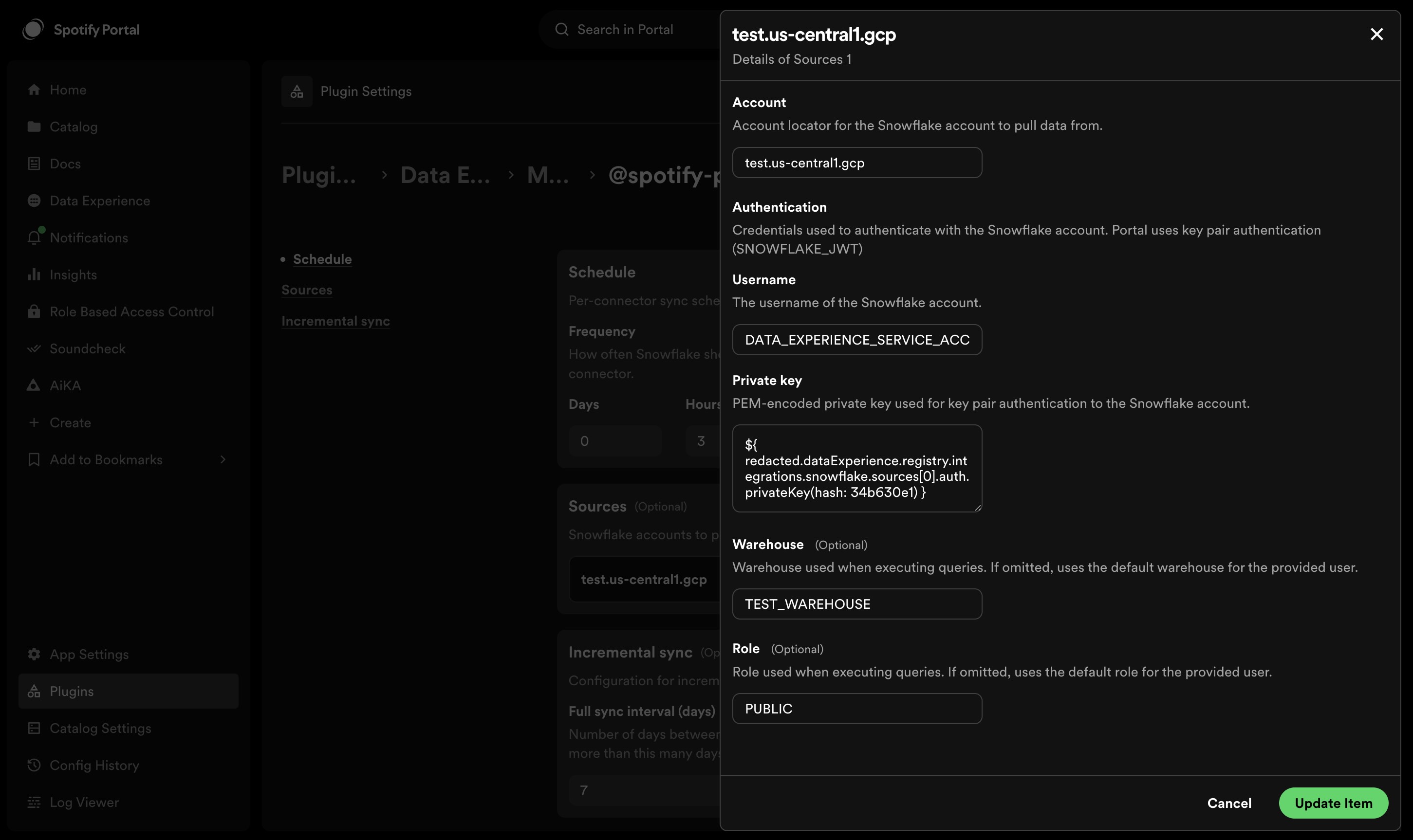Open Soundcheck from the sidebar
This screenshot has height=840, width=1413.
[x=129, y=348]
